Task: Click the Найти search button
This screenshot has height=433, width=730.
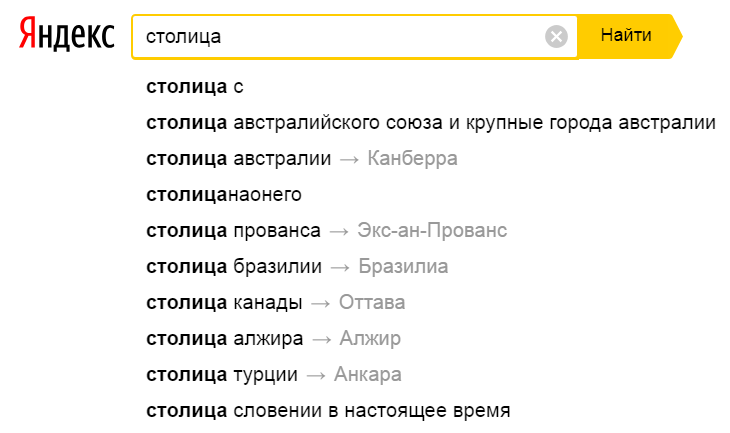Action: [x=629, y=36]
